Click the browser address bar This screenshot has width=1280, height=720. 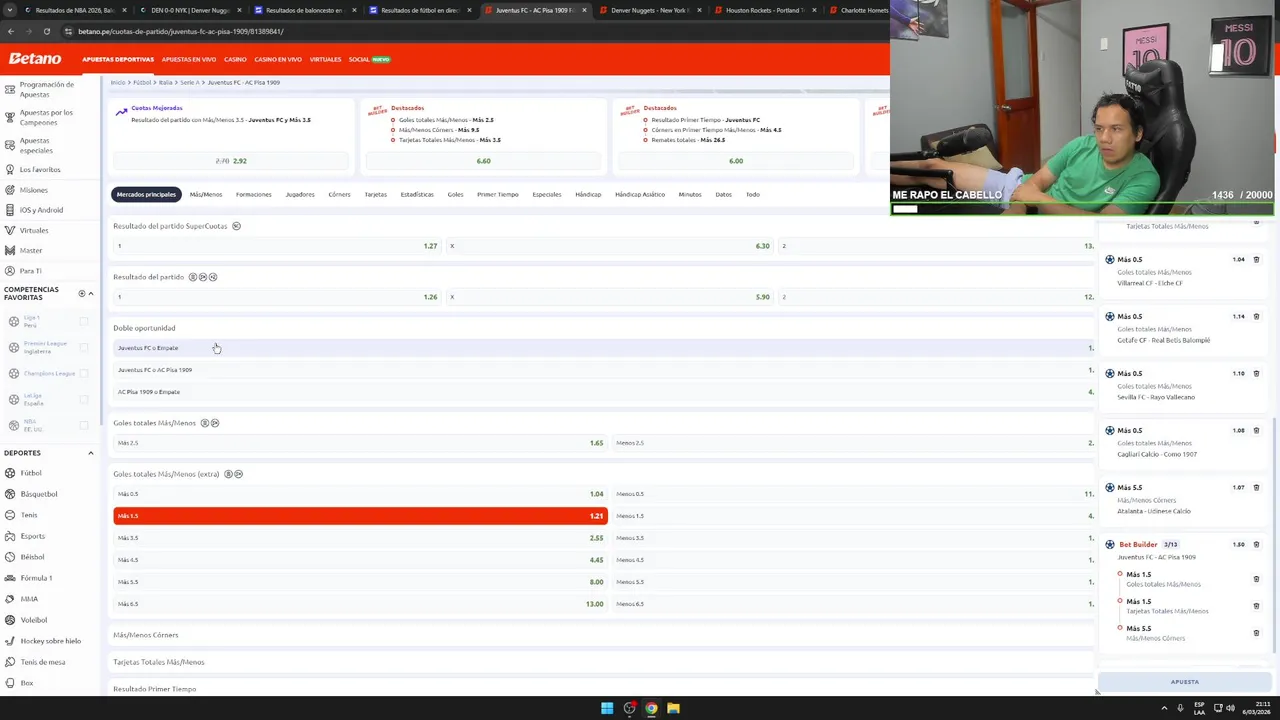tap(470, 31)
